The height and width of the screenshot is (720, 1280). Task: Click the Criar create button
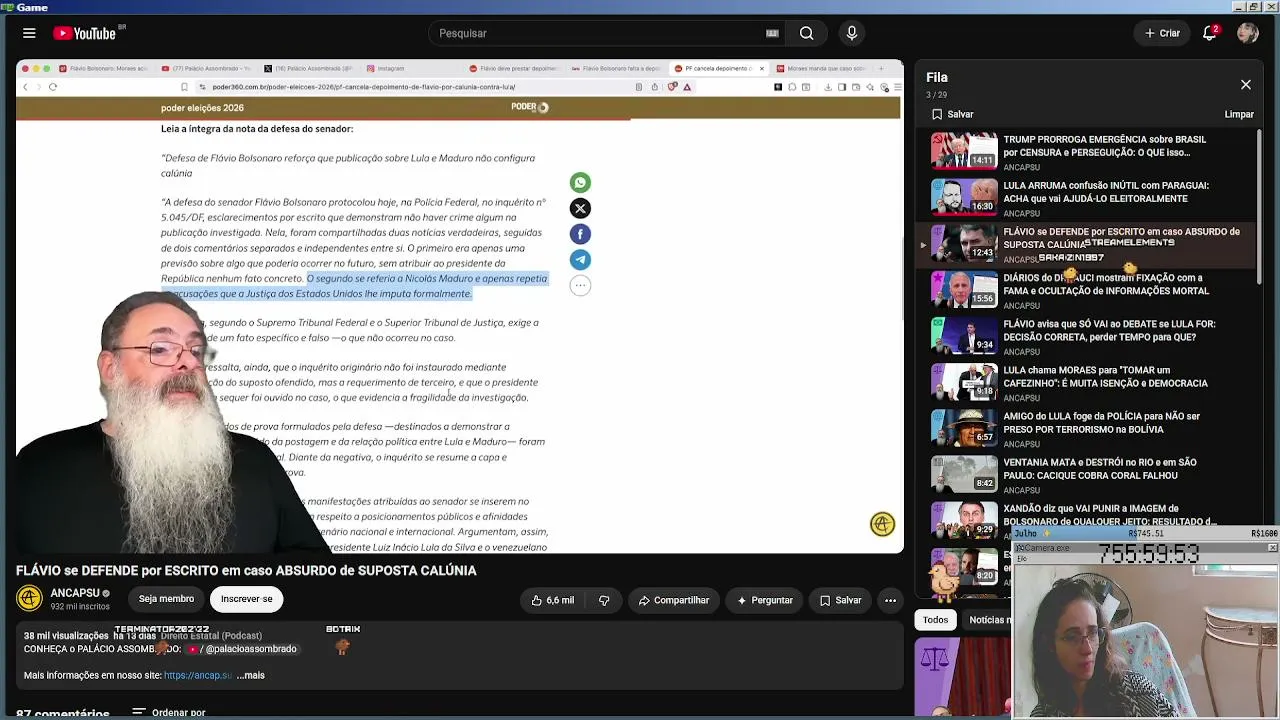pyautogui.click(x=1163, y=33)
